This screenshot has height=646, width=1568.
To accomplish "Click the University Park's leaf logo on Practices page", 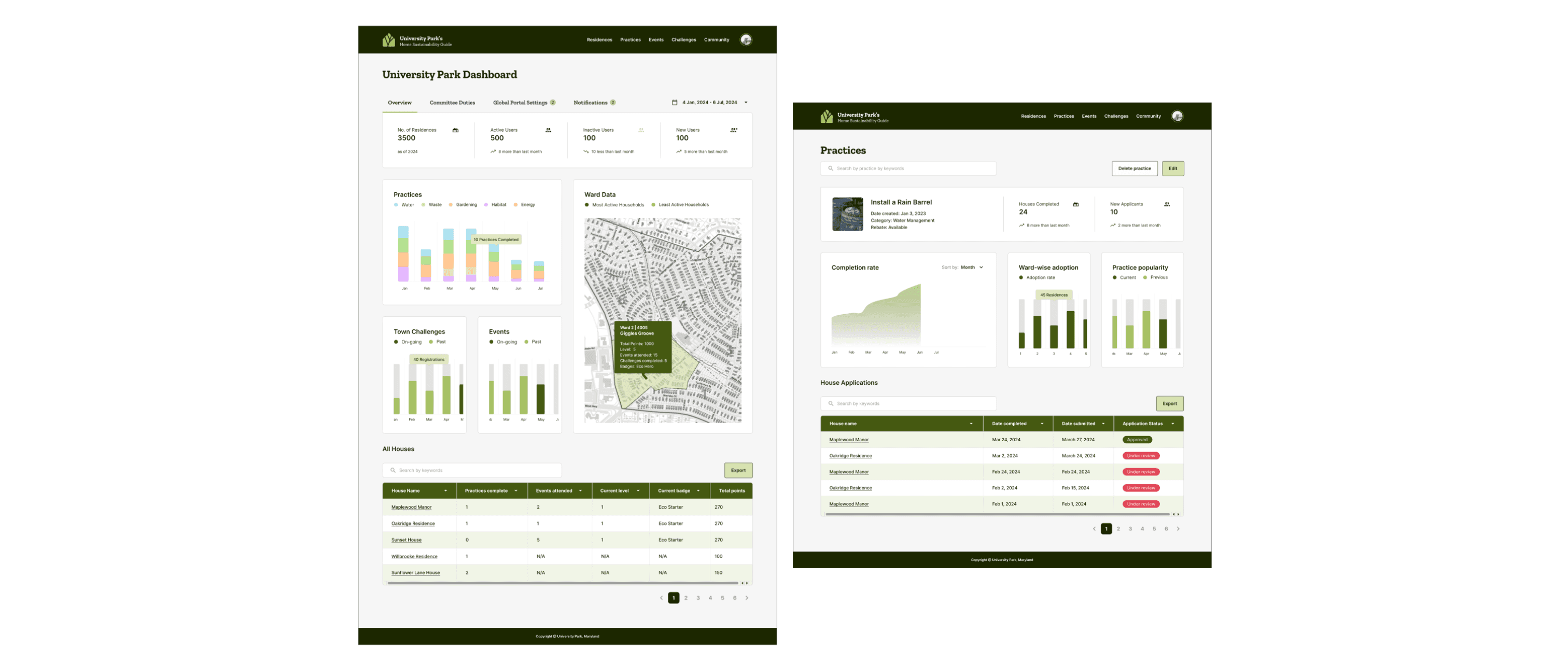I will click(826, 116).
